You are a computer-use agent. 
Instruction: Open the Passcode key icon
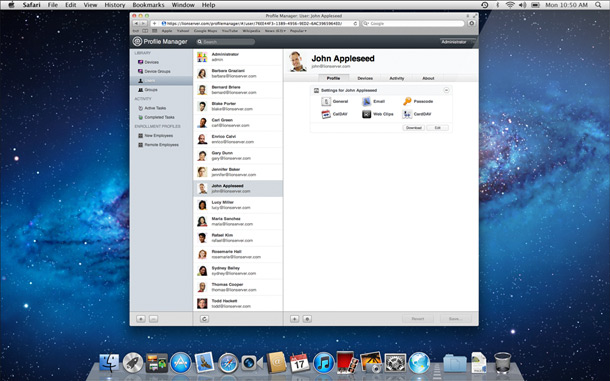coord(407,102)
